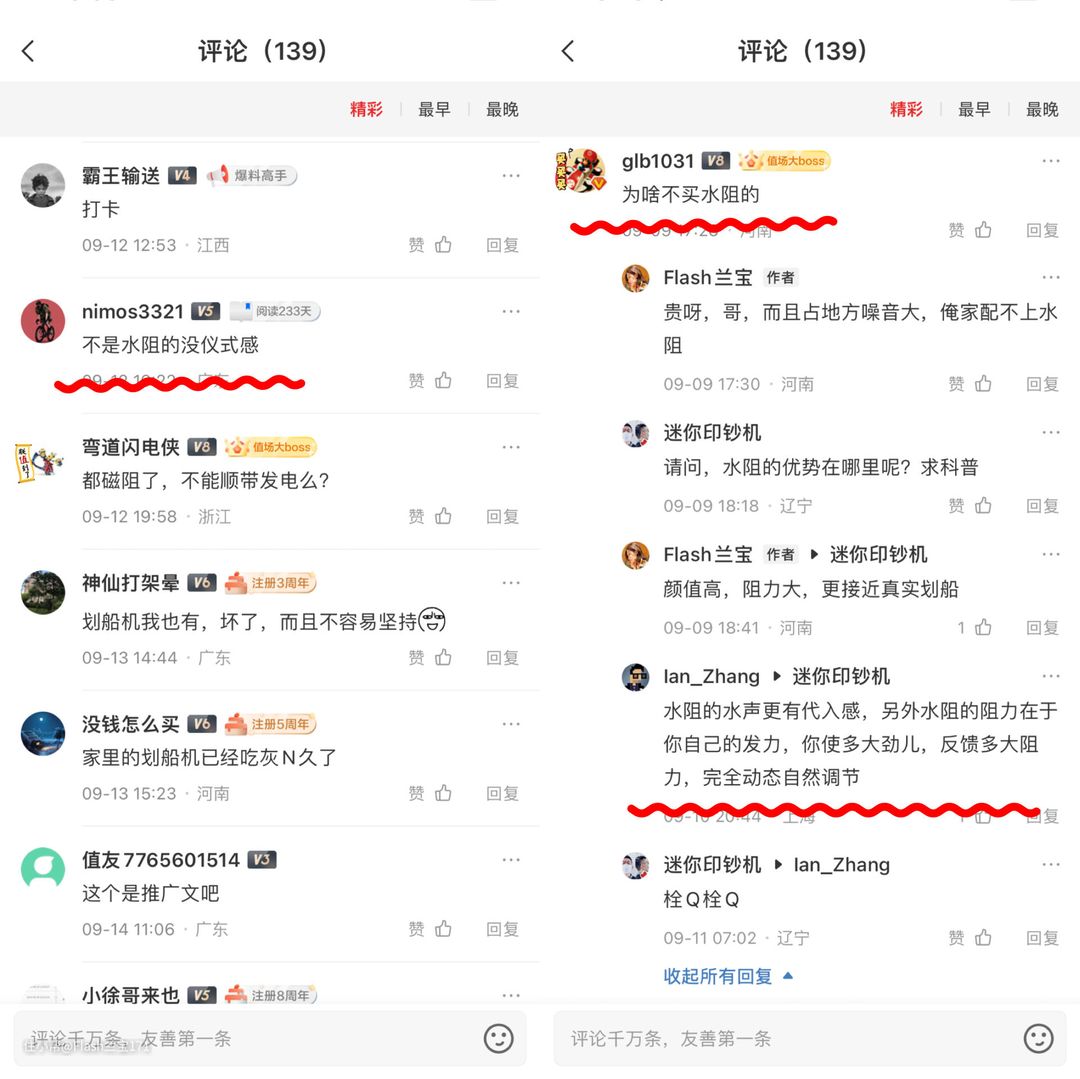
Task: Like 弯道闪电侠's comment about 磁阻
Action: 443,516
